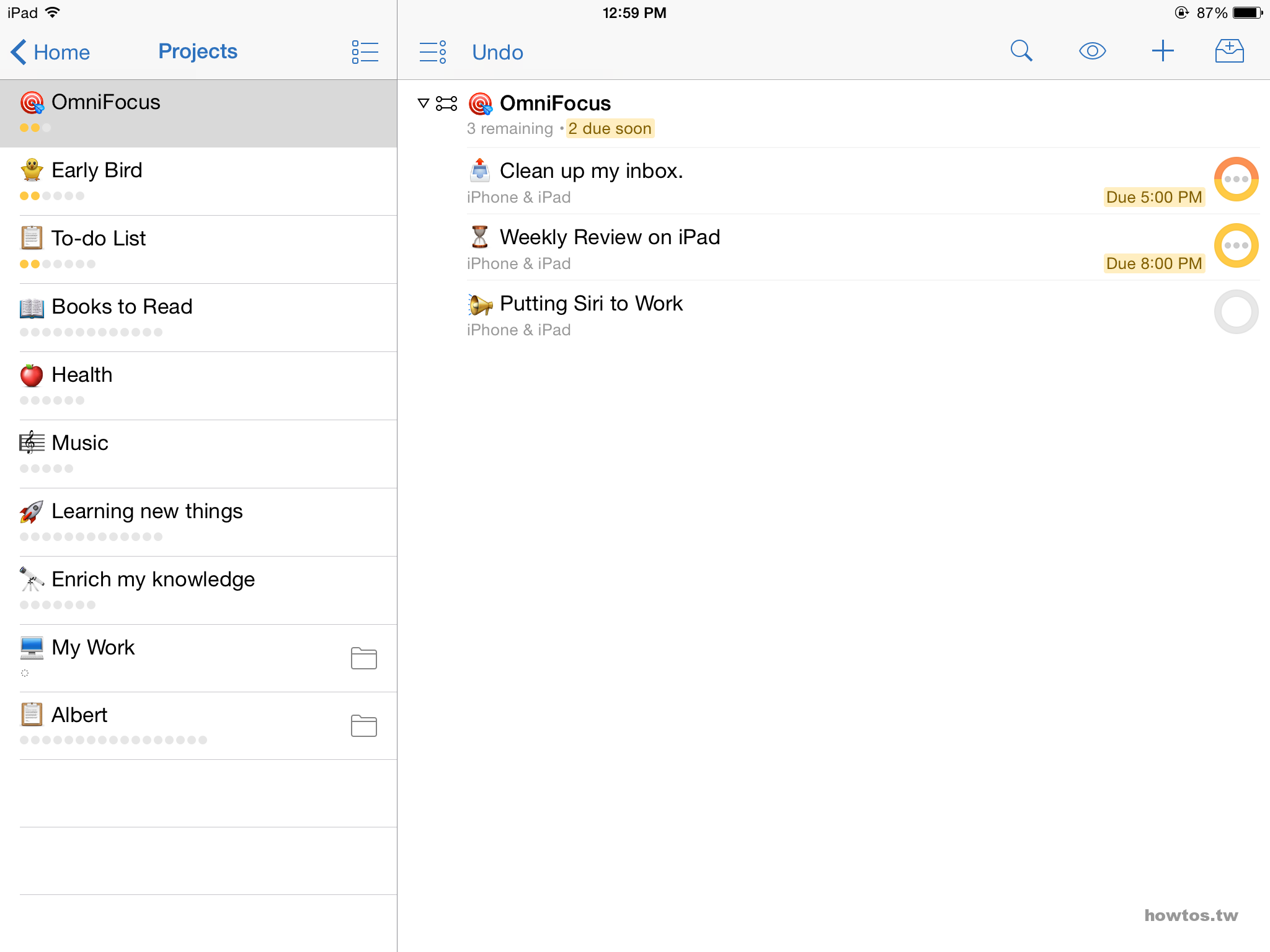Click 'iPhone & iPad' context under Weekly Review

(518, 263)
